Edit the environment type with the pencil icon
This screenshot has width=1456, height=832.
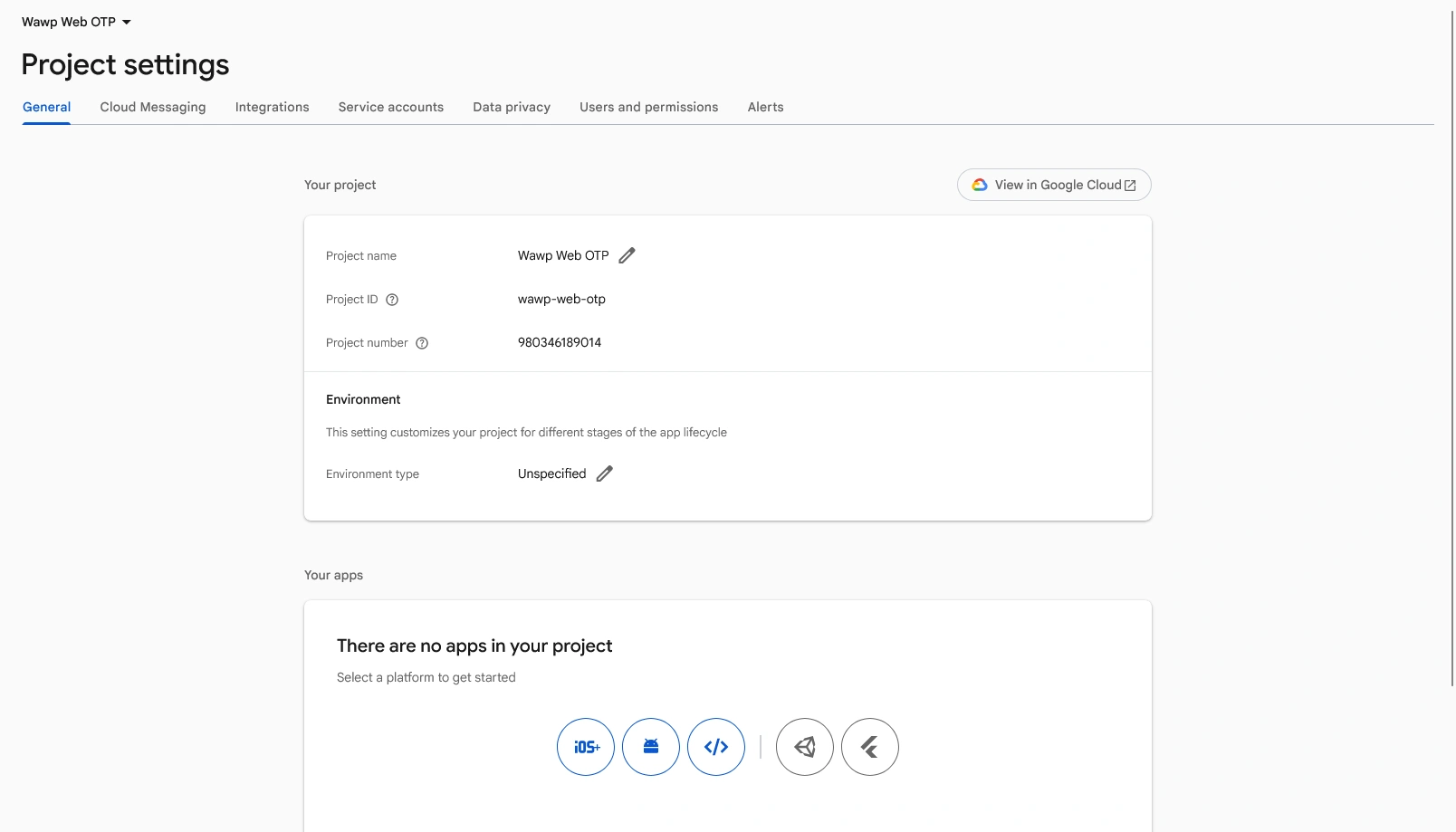604,473
